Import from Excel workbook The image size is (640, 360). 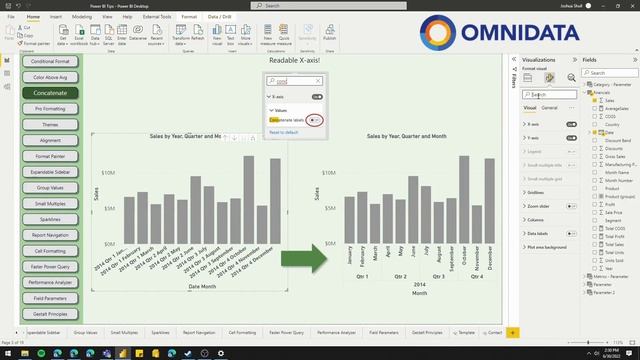coord(79,35)
